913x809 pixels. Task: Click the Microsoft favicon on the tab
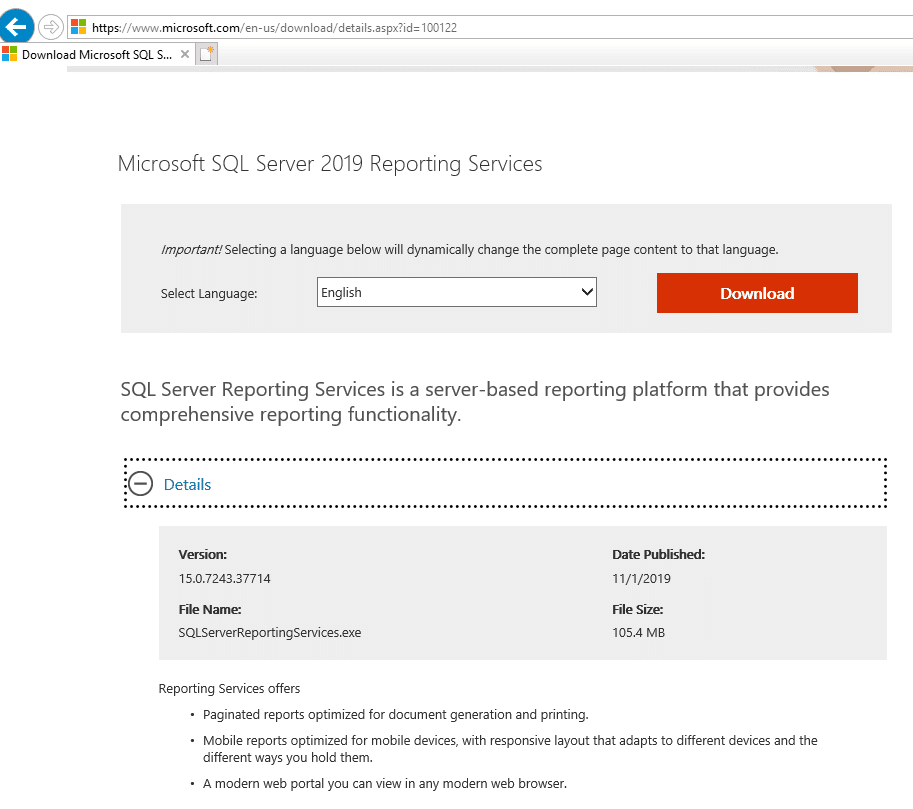pos(10,54)
